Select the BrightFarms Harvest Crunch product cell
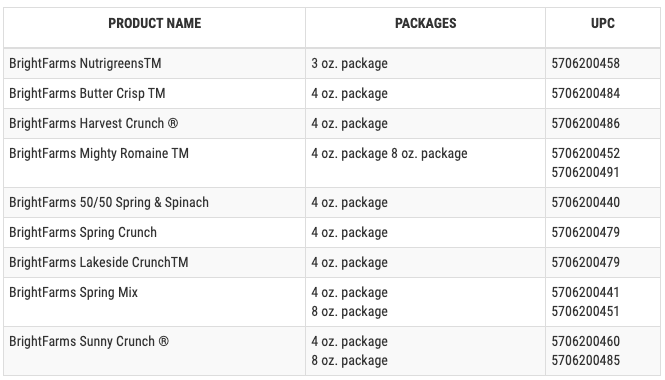This screenshot has height=380, width=665. coord(154,123)
